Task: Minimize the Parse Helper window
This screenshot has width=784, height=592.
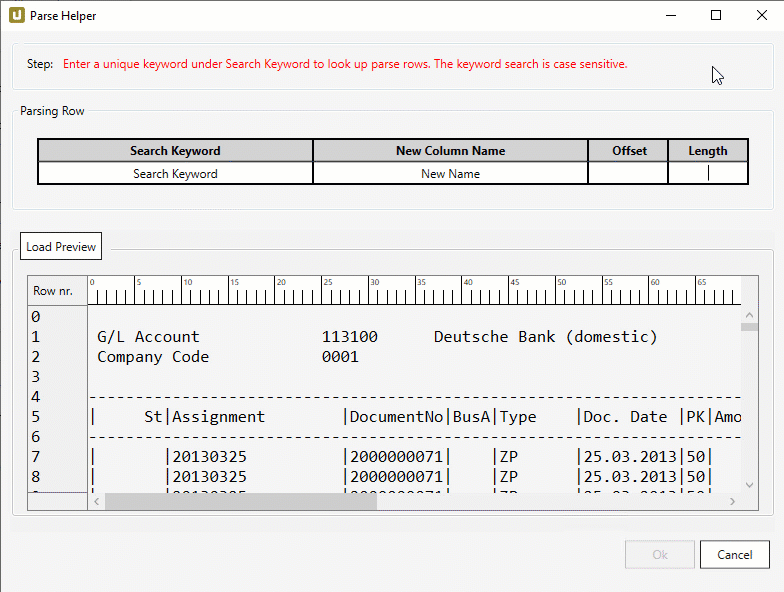Action: coord(671,16)
